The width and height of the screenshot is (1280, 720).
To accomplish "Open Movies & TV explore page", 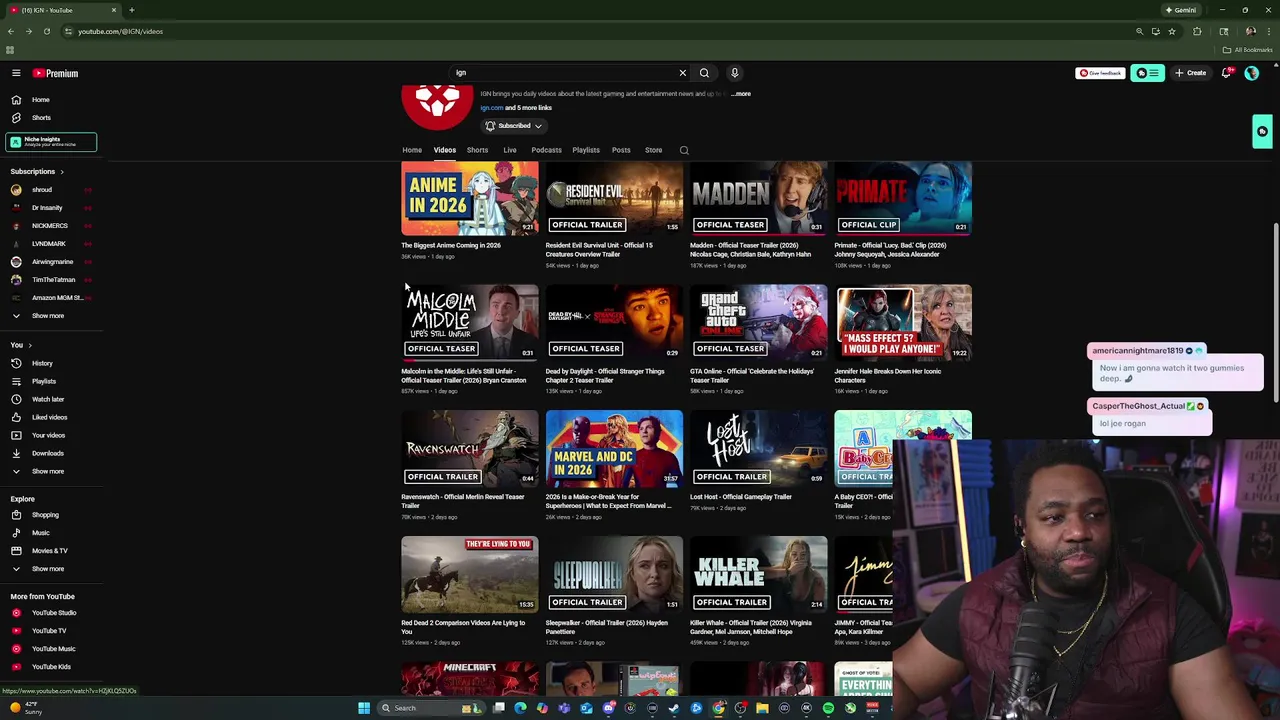I will 50,551.
